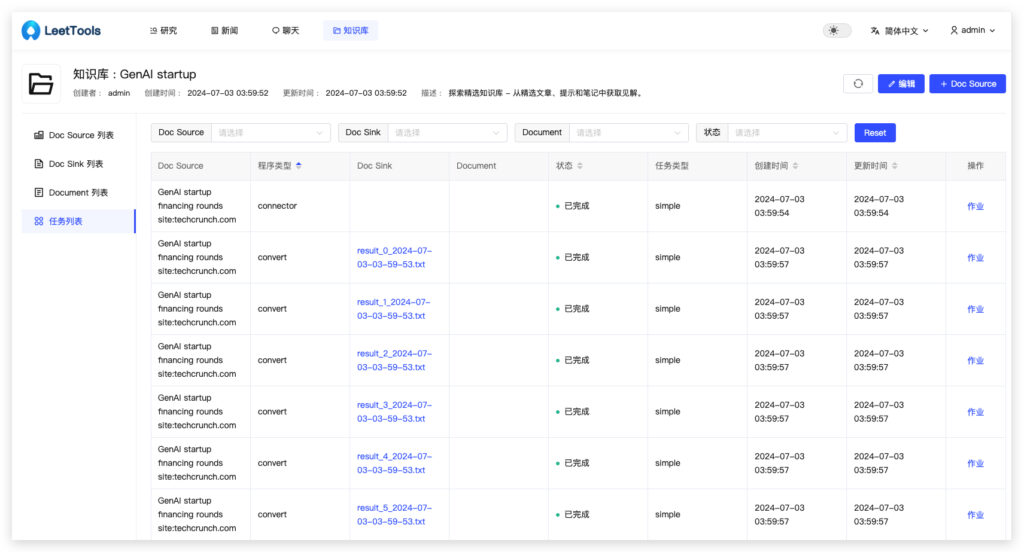The height and width of the screenshot is (552, 1024).
Task: Sort by the 程序类型 column sorter
Action: 298,166
